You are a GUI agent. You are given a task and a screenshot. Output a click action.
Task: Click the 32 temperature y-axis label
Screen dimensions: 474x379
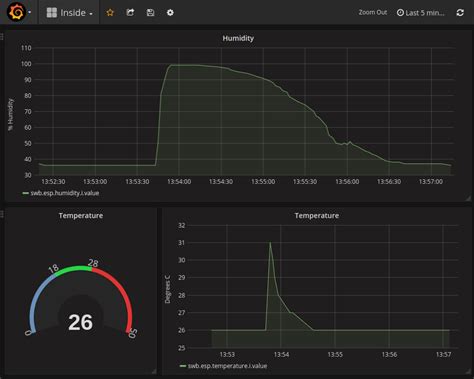(x=181, y=225)
